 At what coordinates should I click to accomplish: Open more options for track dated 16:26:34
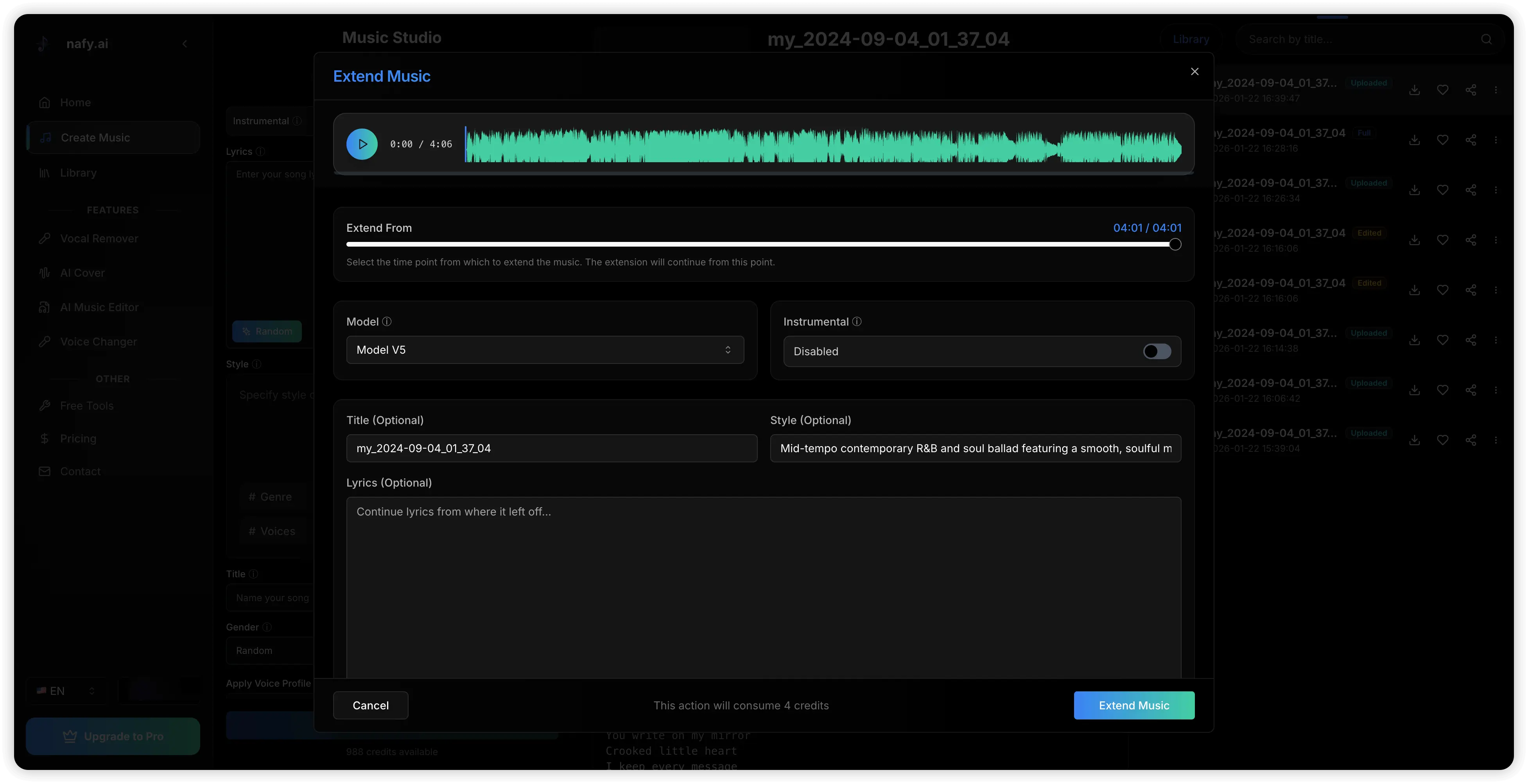pos(1496,190)
